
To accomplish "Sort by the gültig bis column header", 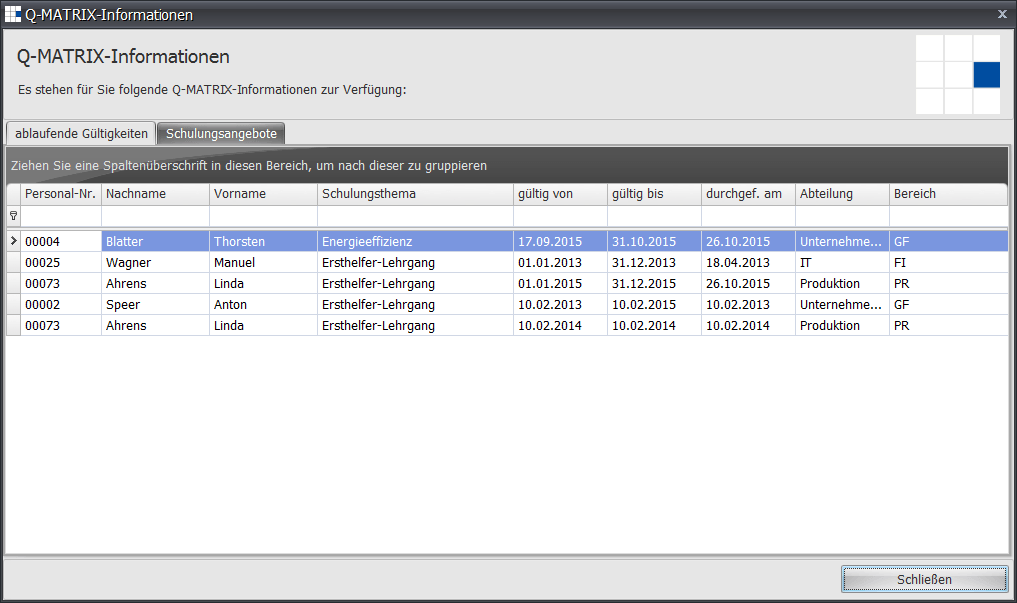I will (654, 194).
